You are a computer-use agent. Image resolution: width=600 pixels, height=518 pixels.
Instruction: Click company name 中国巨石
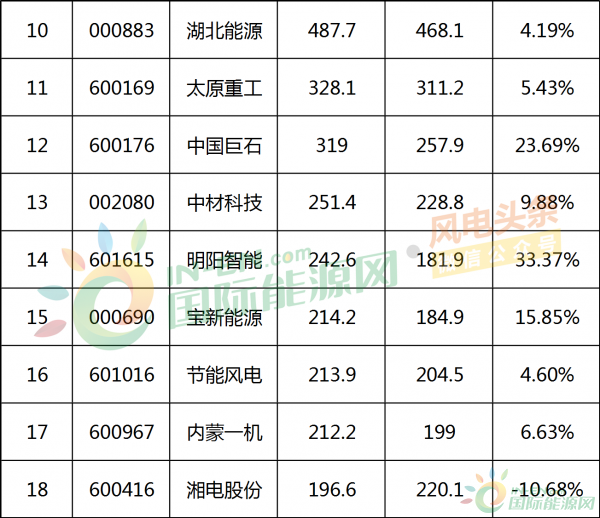click(224, 146)
